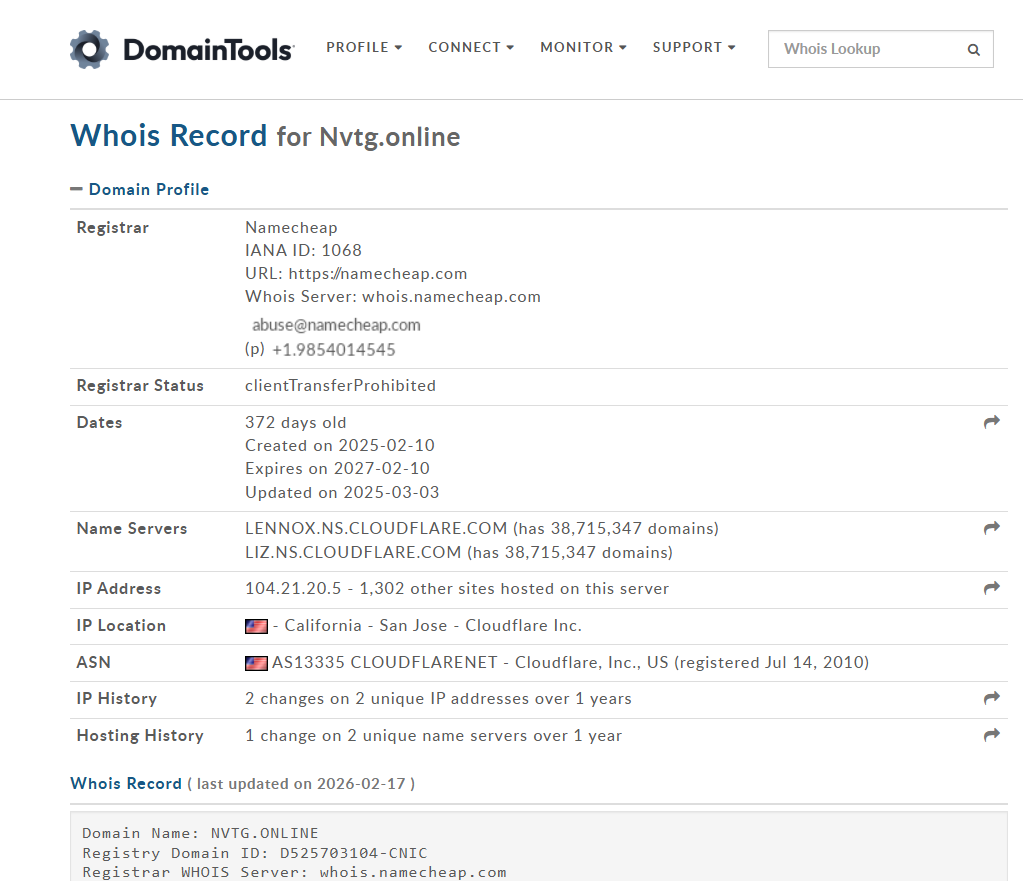
Task: Click the share arrow in Name Servers row
Action: (992, 528)
